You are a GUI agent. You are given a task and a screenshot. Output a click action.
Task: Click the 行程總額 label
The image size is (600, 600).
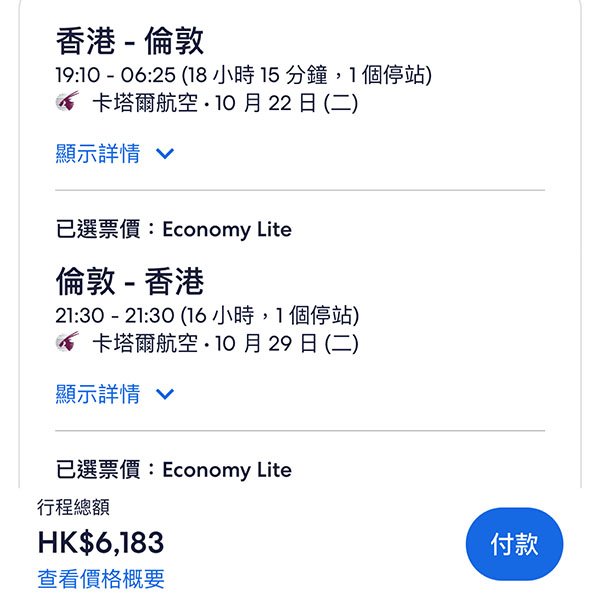pos(73,508)
